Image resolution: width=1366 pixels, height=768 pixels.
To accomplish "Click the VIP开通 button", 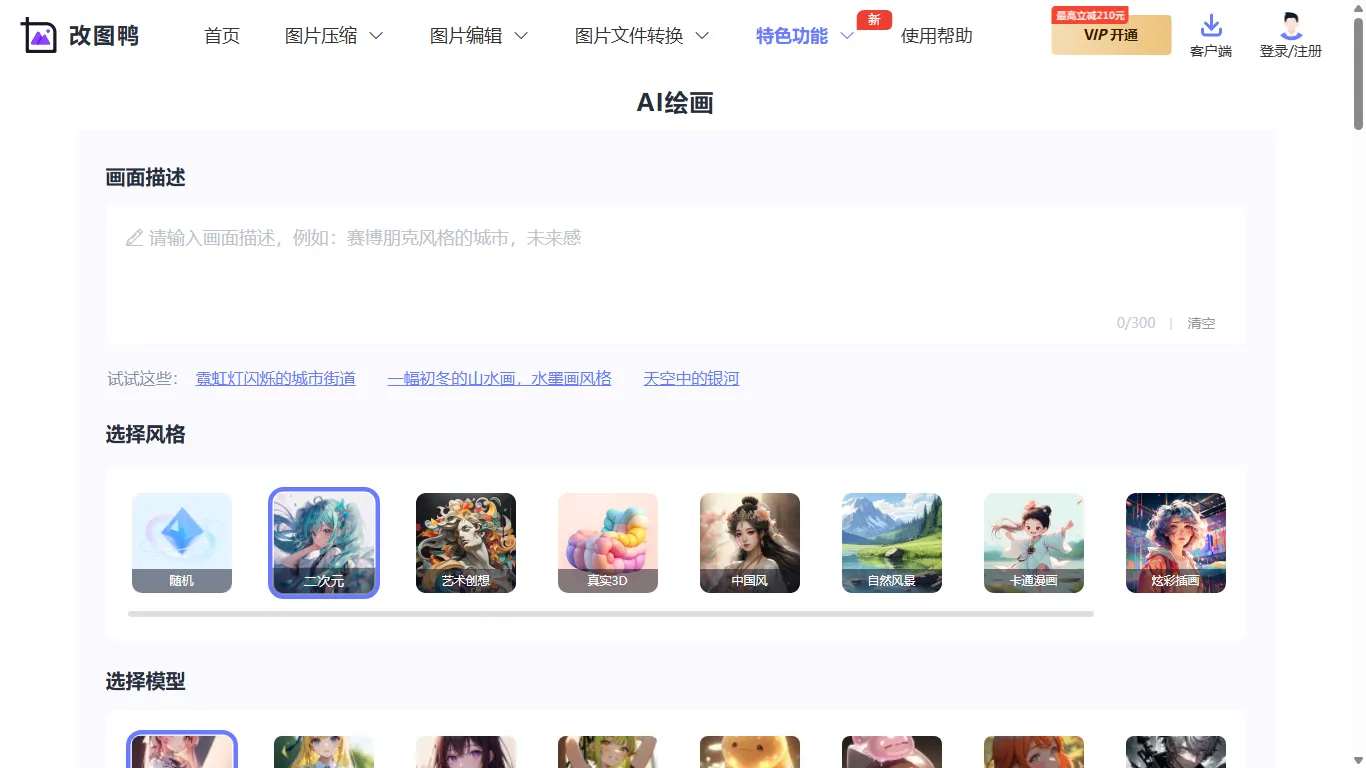I will click(1111, 34).
